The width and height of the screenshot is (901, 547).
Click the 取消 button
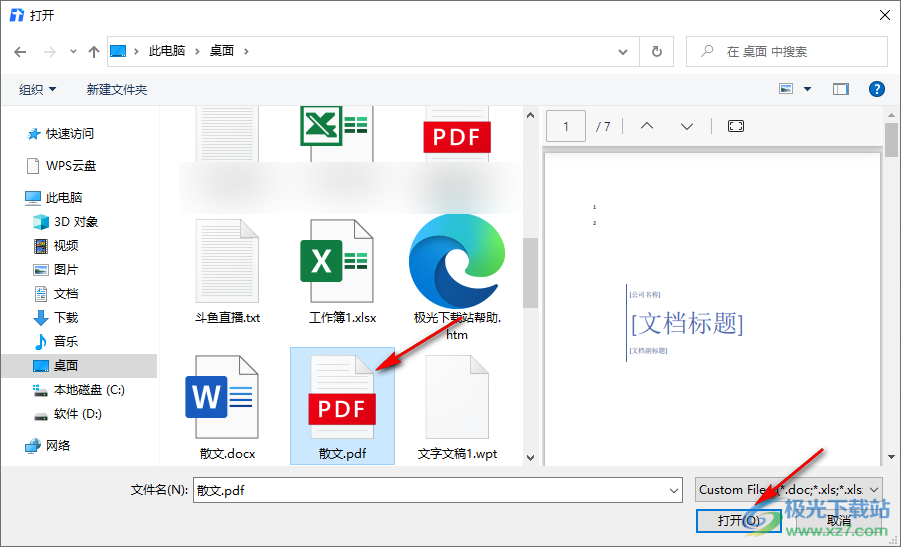(838, 521)
